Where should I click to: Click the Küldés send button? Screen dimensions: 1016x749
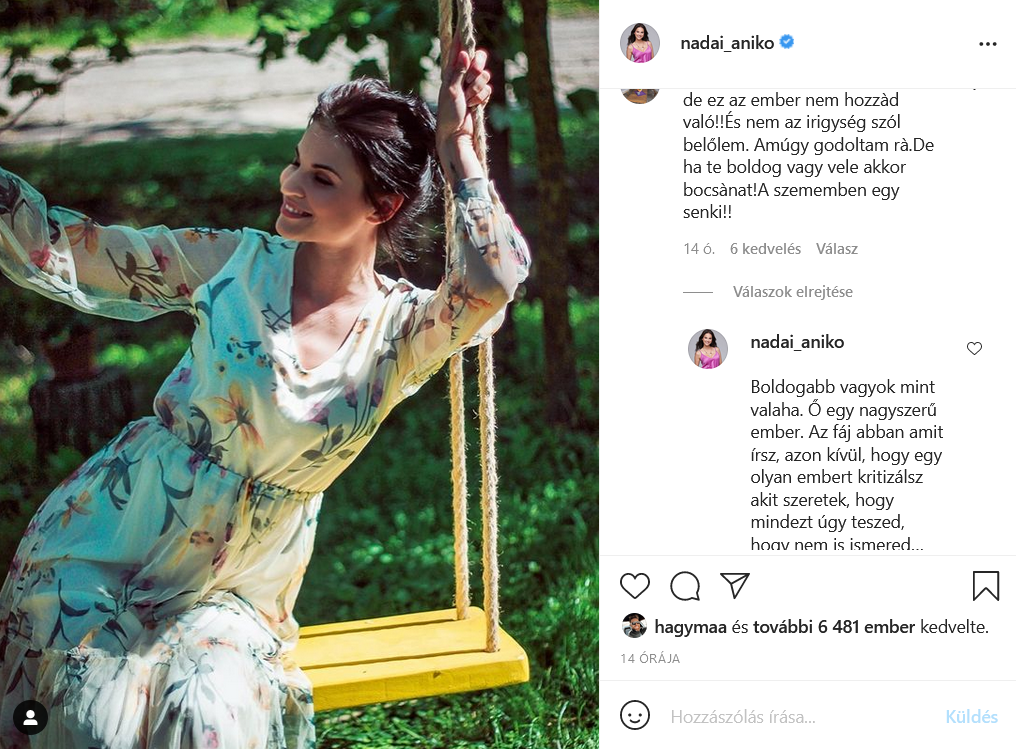[x=971, y=717]
